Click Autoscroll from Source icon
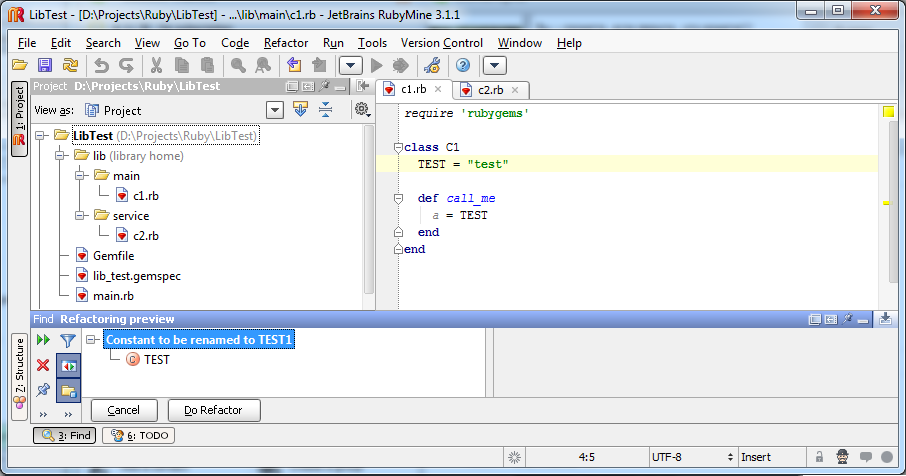The width and height of the screenshot is (906, 476). [300, 109]
